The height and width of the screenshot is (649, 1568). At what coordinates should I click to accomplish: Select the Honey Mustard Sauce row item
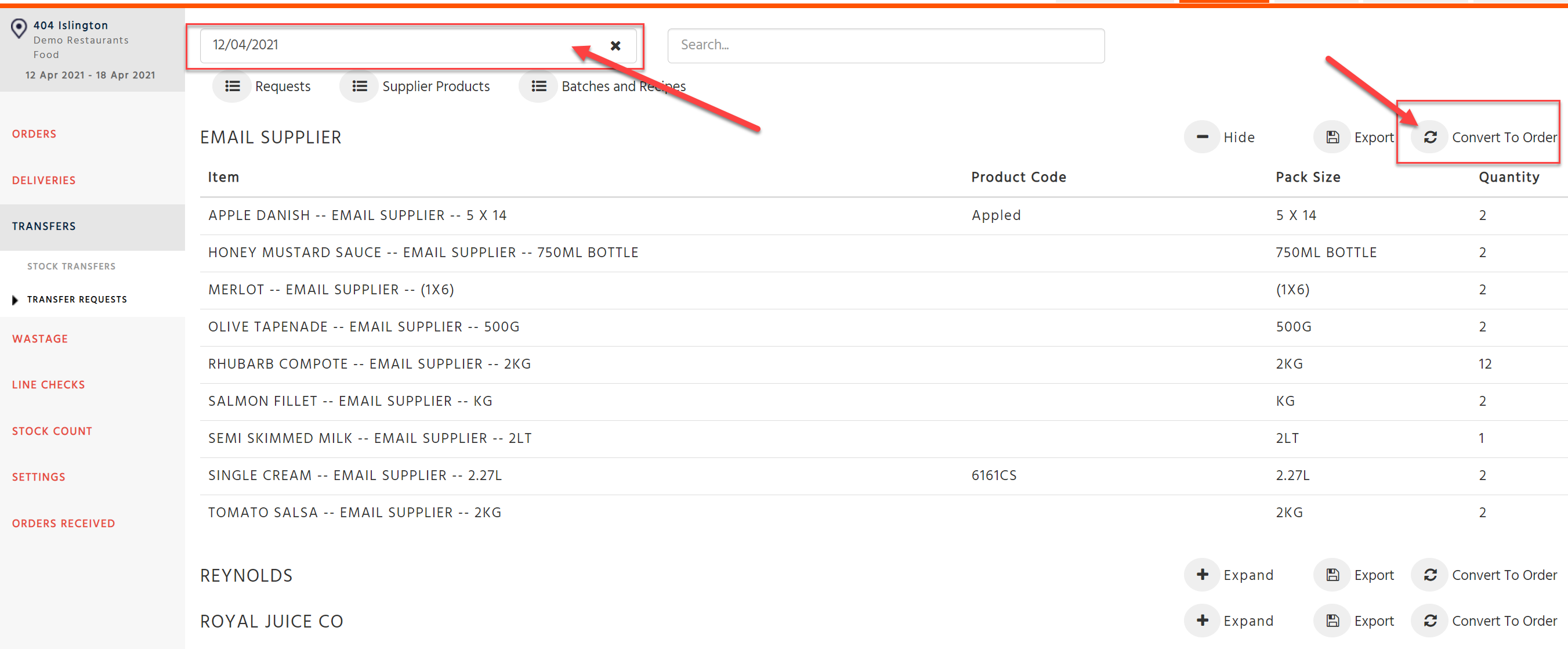[423, 253]
